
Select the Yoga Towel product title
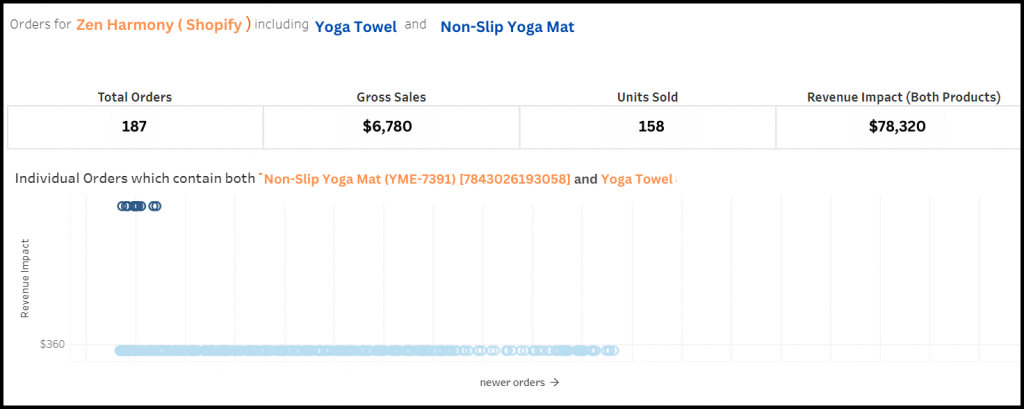(x=356, y=27)
